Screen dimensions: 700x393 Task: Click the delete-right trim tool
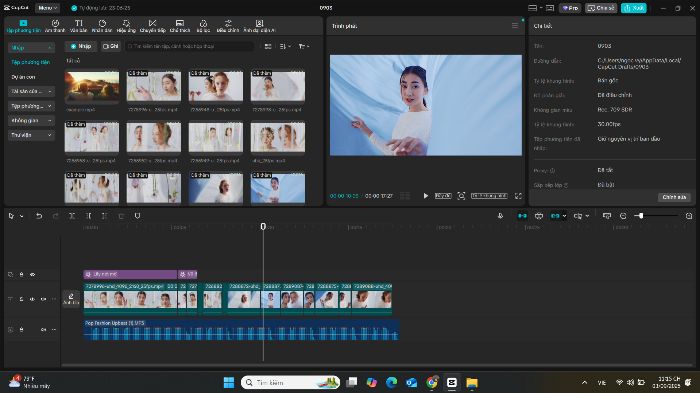click(104, 216)
